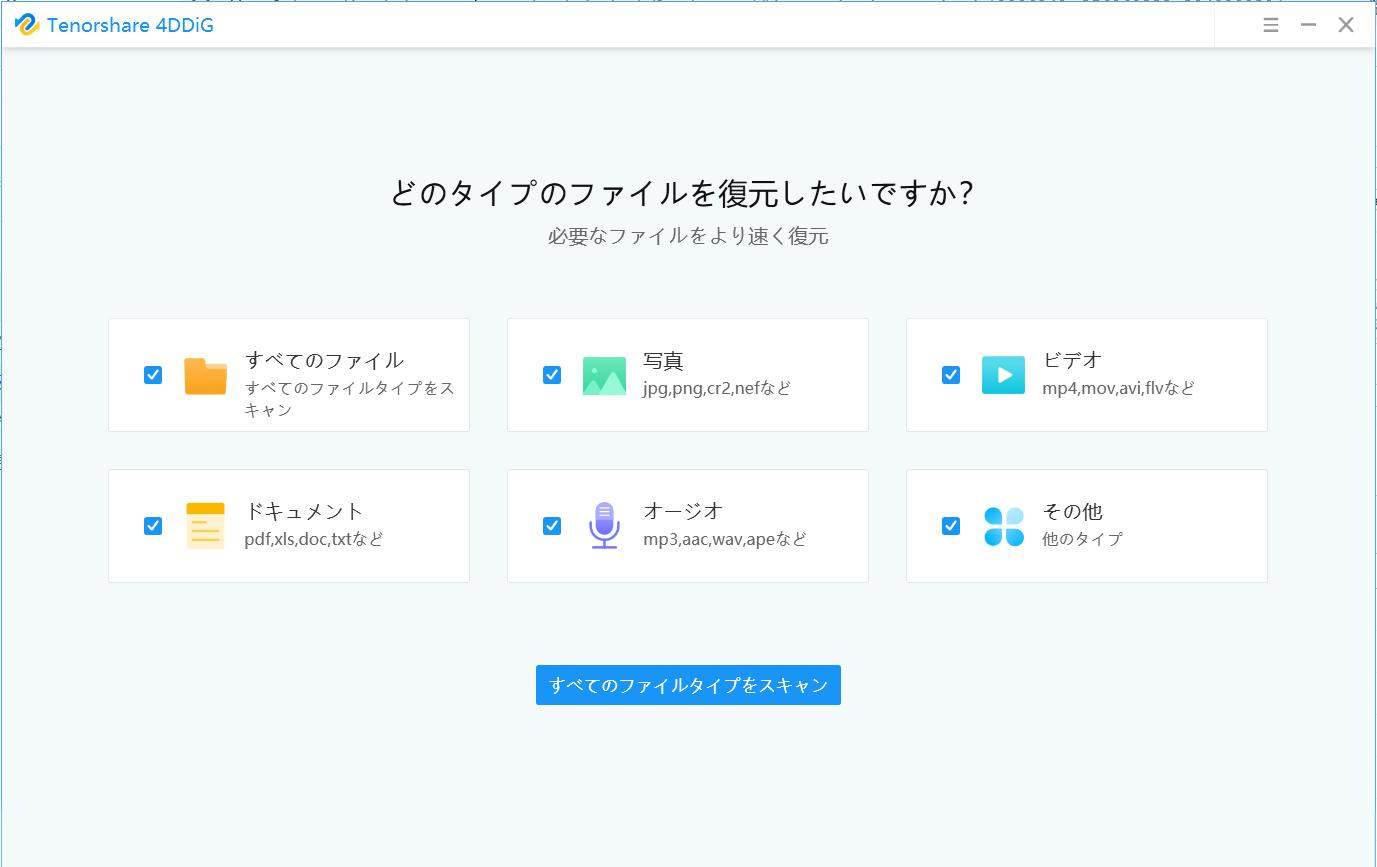Uncheck the すべてのファイル checkbox

pyautogui.click(x=153, y=375)
